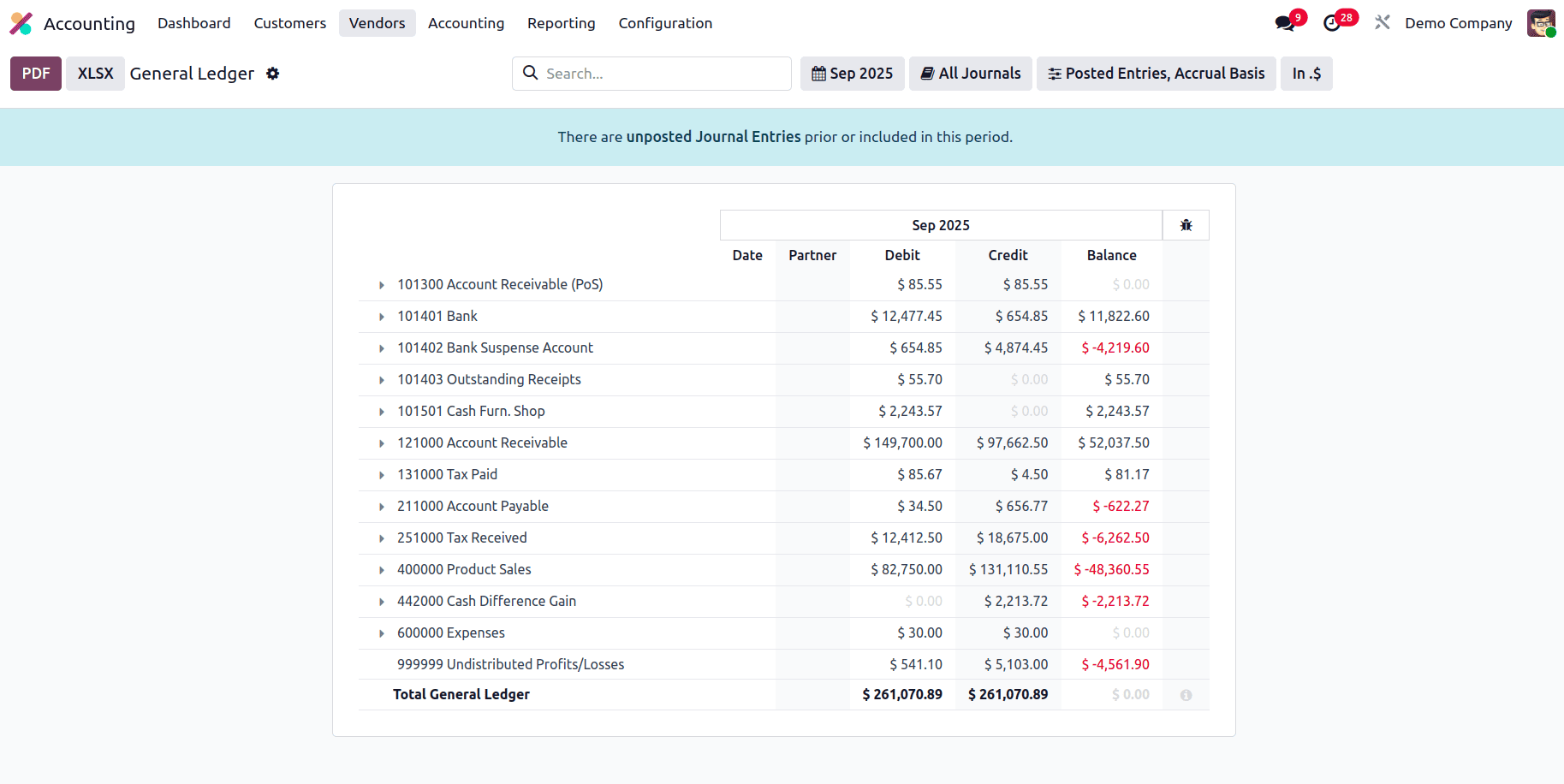Image resolution: width=1564 pixels, height=784 pixels.
Task: Open the Sep 2025 date filter
Action: pyautogui.click(x=852, y=74)
